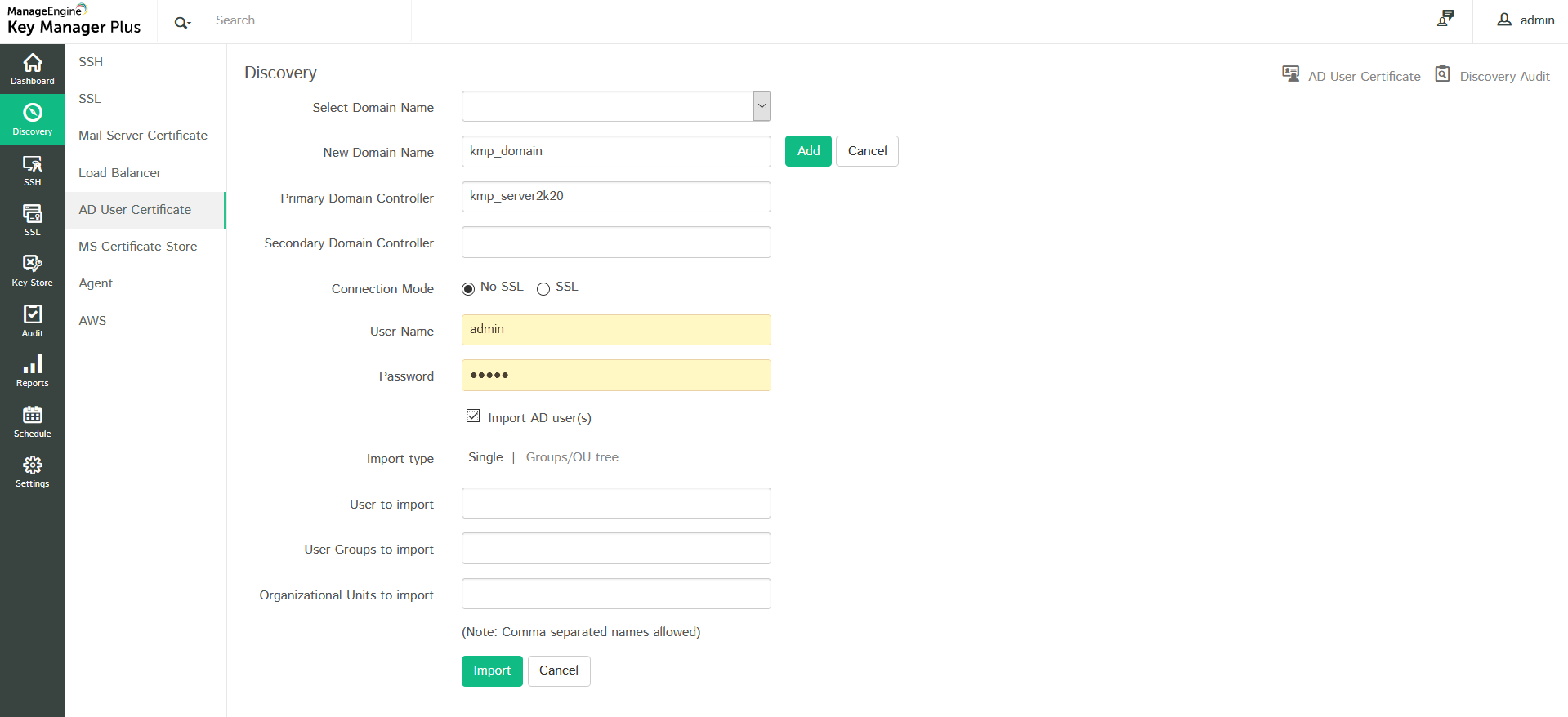
Task: Open the admin user menu
Action: point(1526,20)
